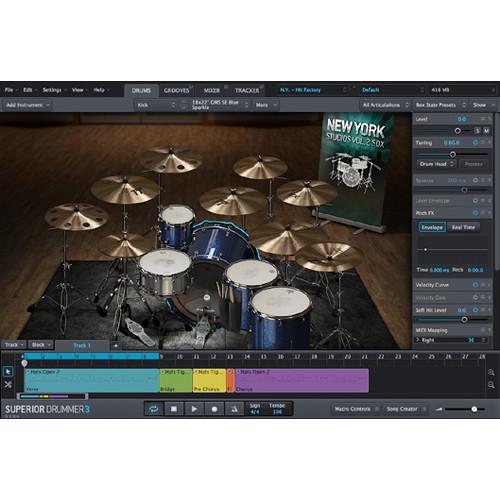
Task: Select the Track 1 tab
Action: [x=82, y=345]
